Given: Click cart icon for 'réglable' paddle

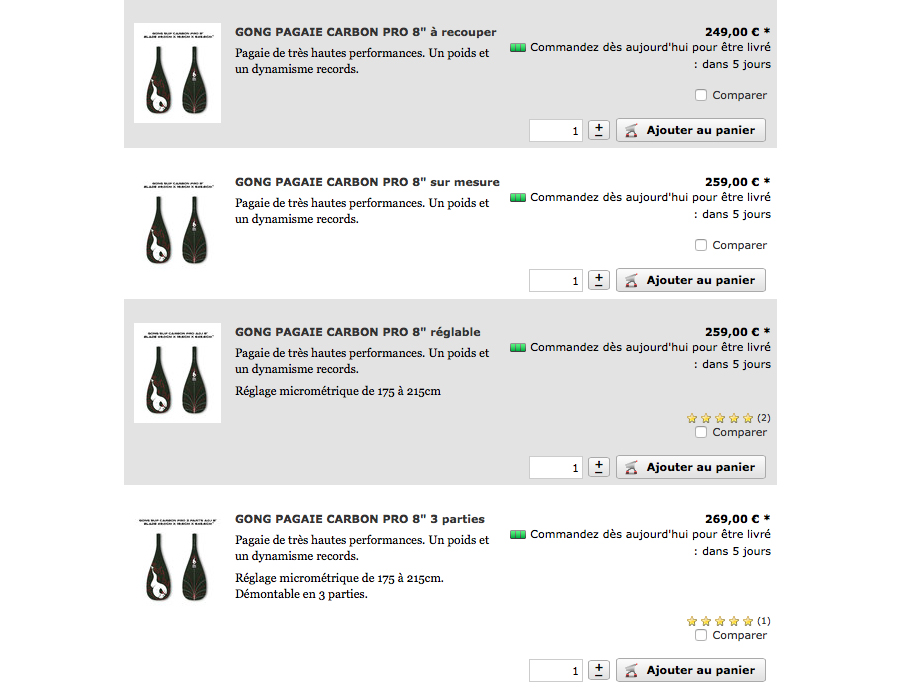Looking at the screenshot, I should pyautogui.click(x=631, y=467).
